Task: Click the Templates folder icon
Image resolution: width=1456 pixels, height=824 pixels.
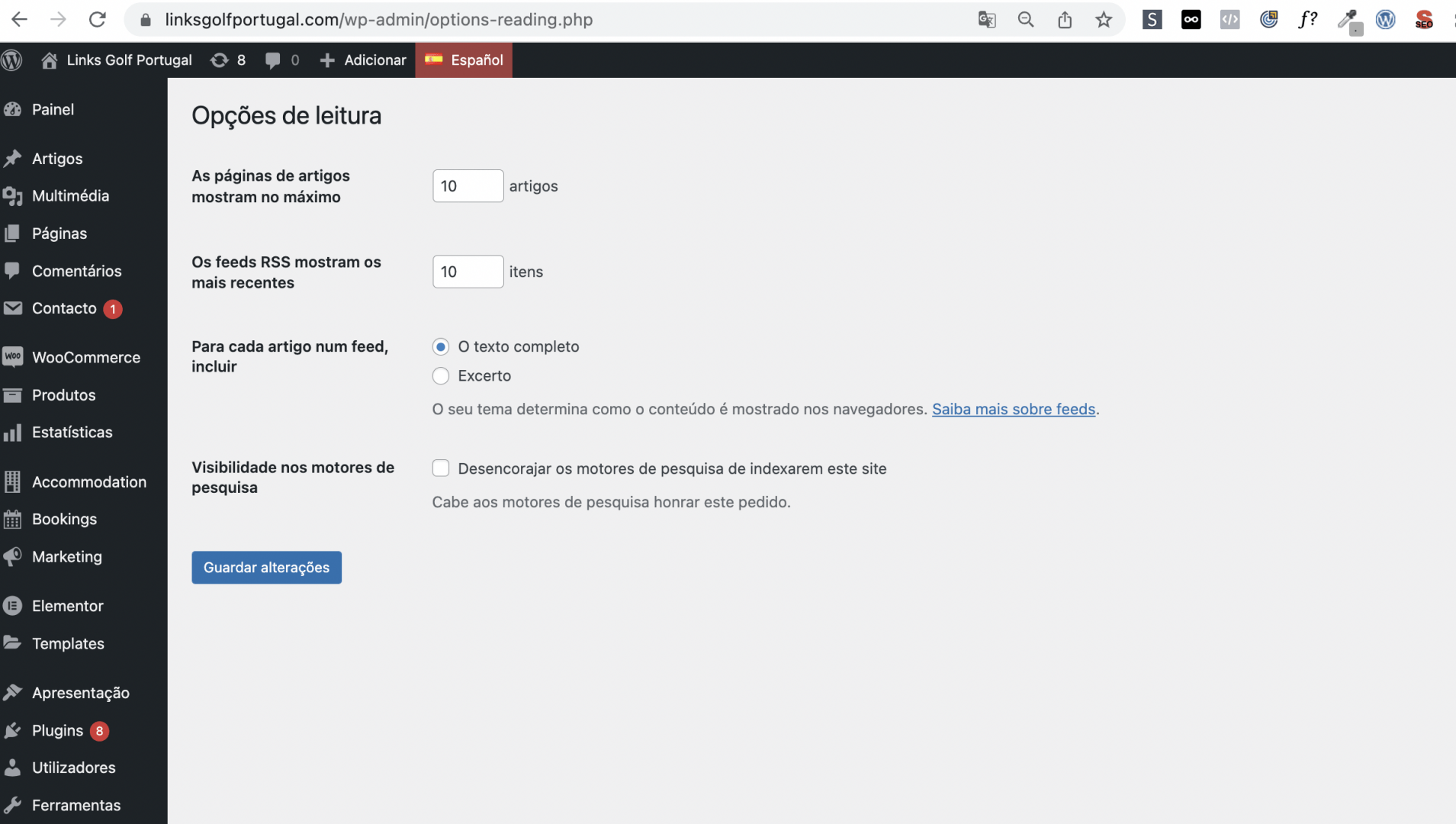Action: click(12, 643)
